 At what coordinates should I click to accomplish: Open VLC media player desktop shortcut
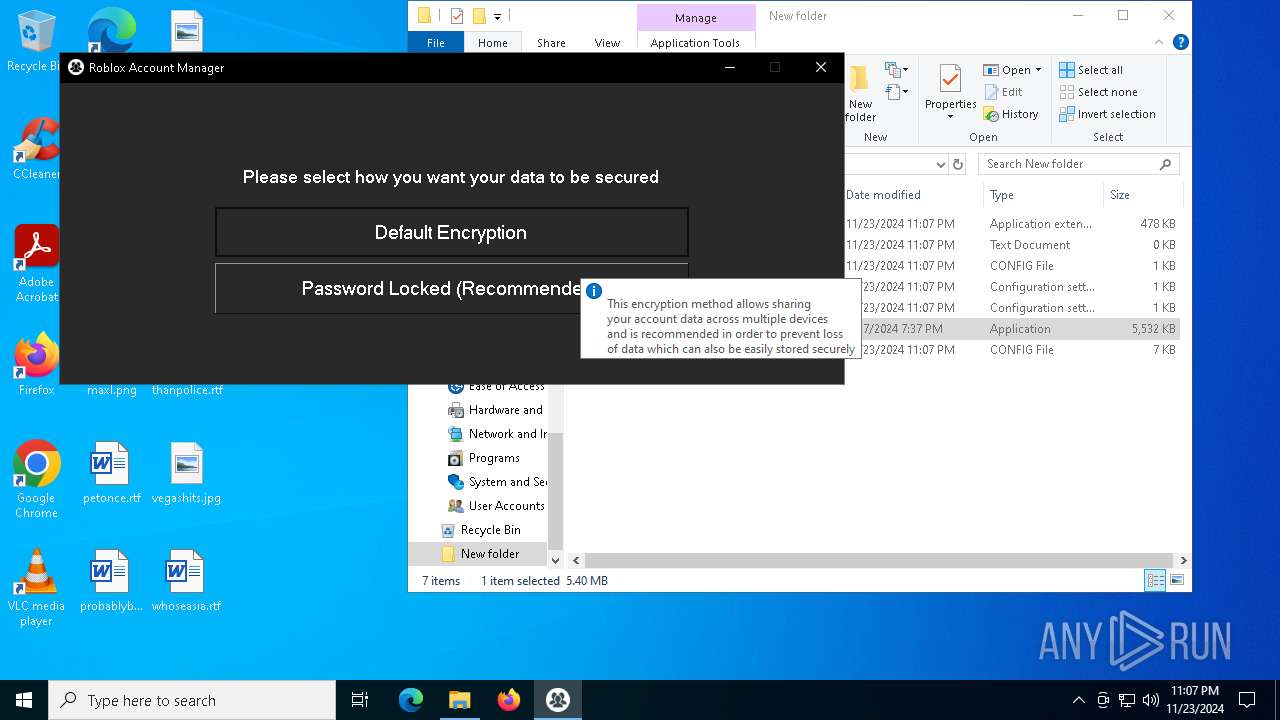pyautogui.click(x=36, y=587)
